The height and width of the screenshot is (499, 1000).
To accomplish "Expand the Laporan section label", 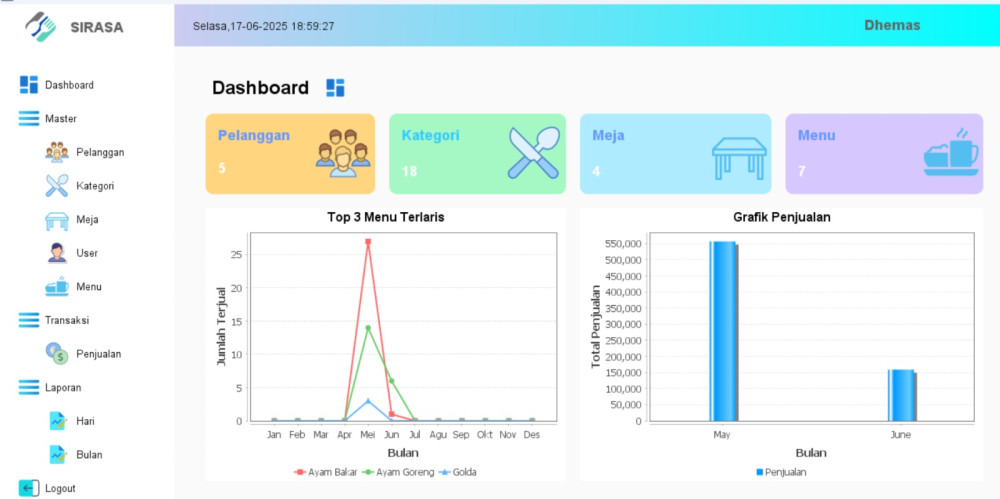I will pyautogui.click(x=63, y=387).
